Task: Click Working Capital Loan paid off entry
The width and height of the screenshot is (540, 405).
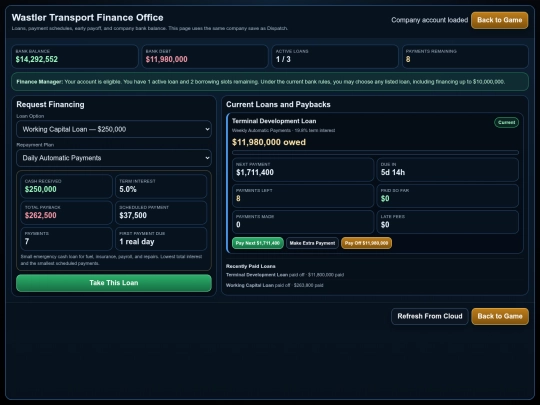Action: point(274,285)
